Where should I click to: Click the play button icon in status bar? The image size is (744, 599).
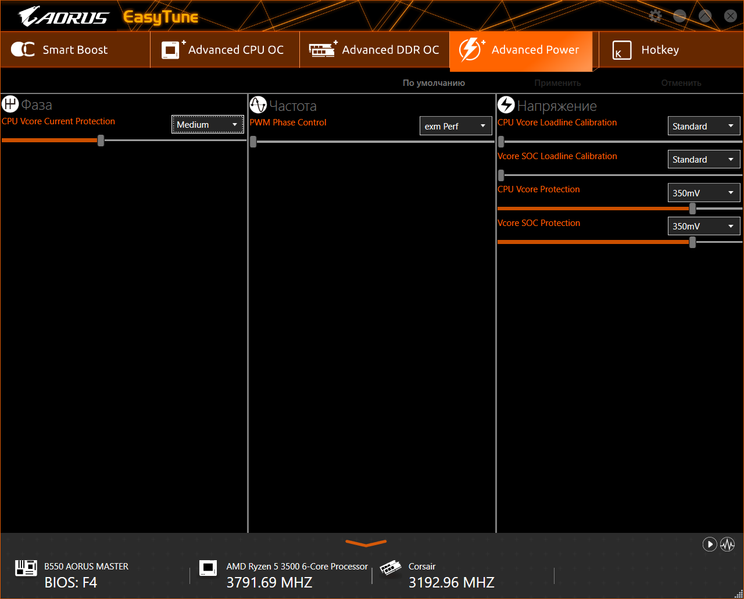709,544
